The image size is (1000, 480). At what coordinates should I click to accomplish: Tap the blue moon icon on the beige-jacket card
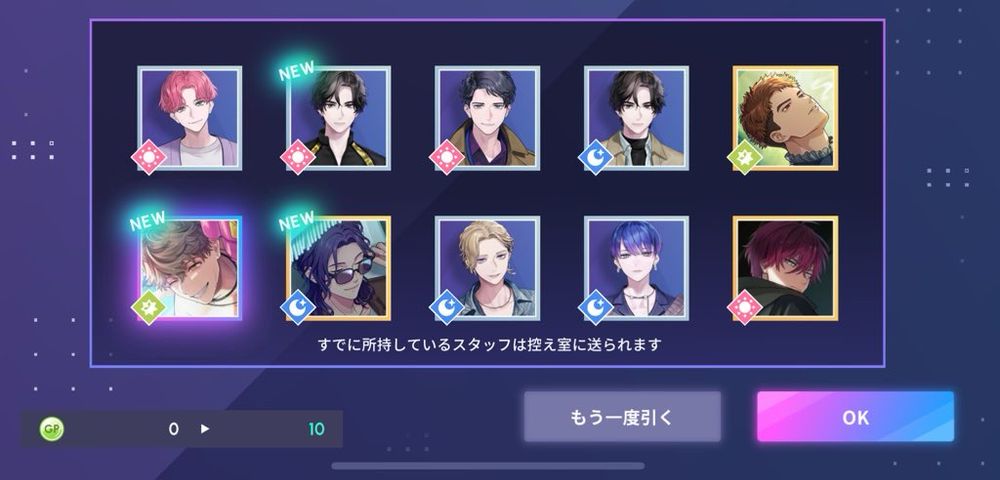(x=596, y=157)
